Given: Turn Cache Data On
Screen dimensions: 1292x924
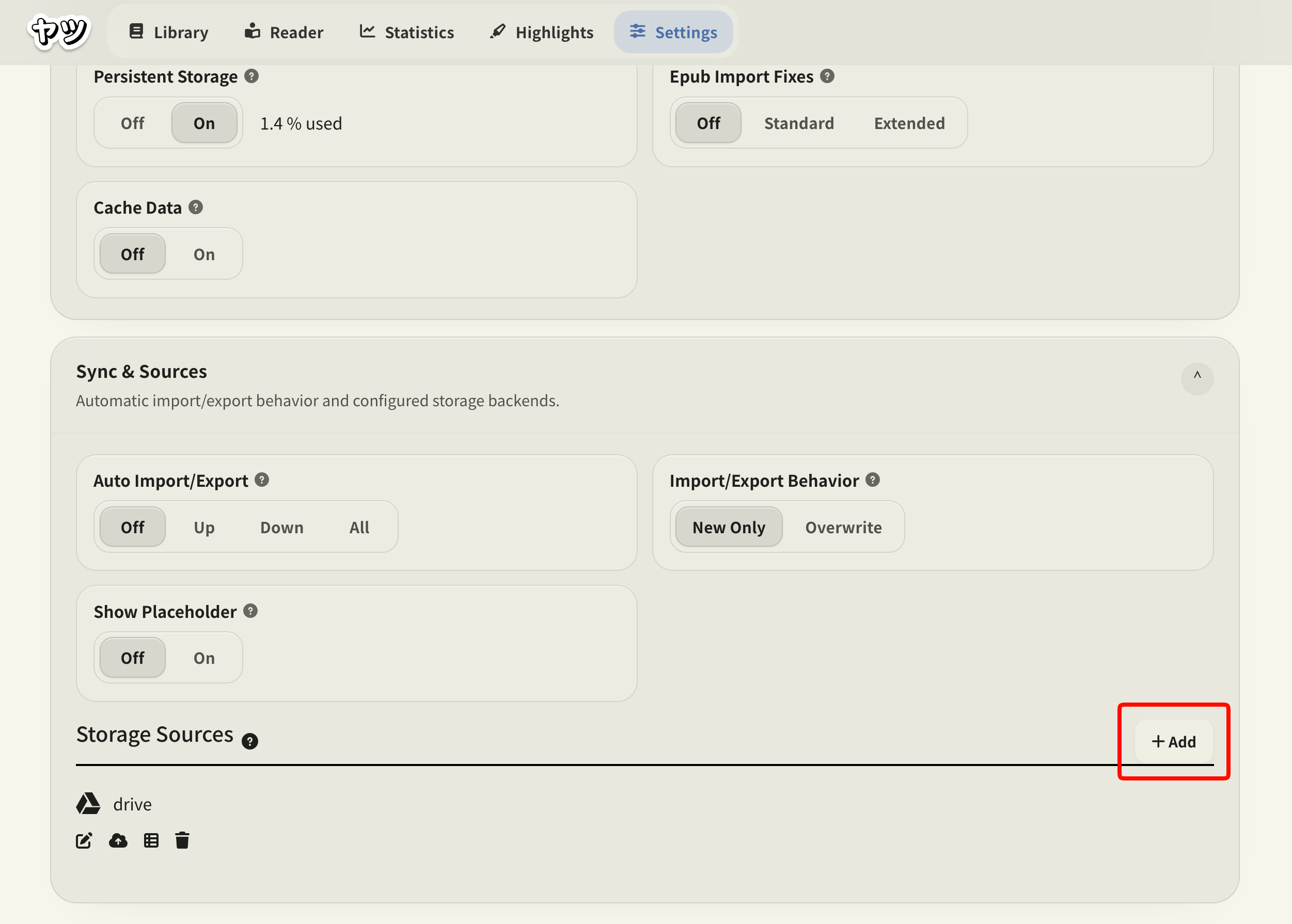Looking at the screenshot, I should point(204,254).
